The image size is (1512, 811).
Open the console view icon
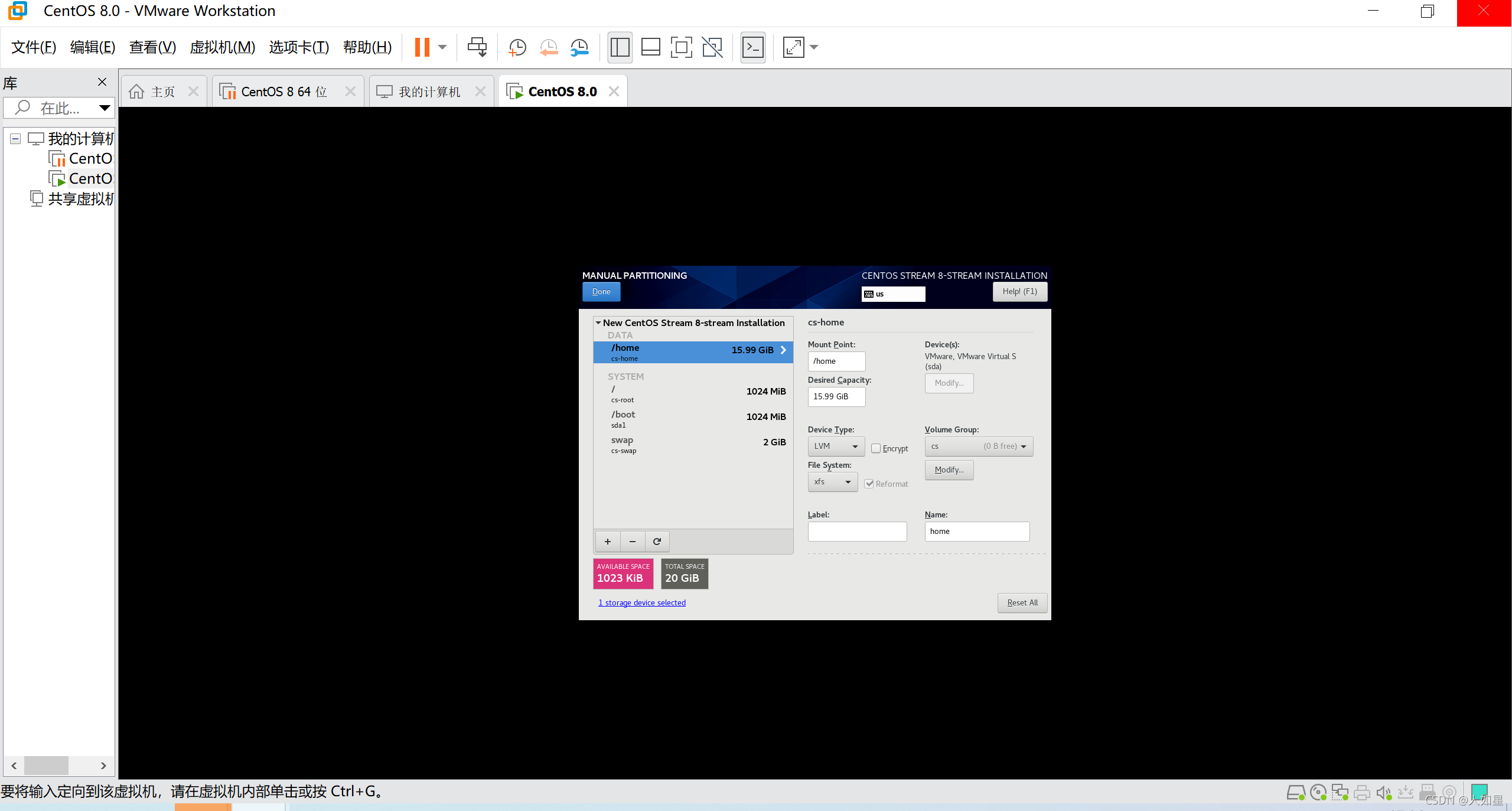pyautogui.click(x=753, y=47)
